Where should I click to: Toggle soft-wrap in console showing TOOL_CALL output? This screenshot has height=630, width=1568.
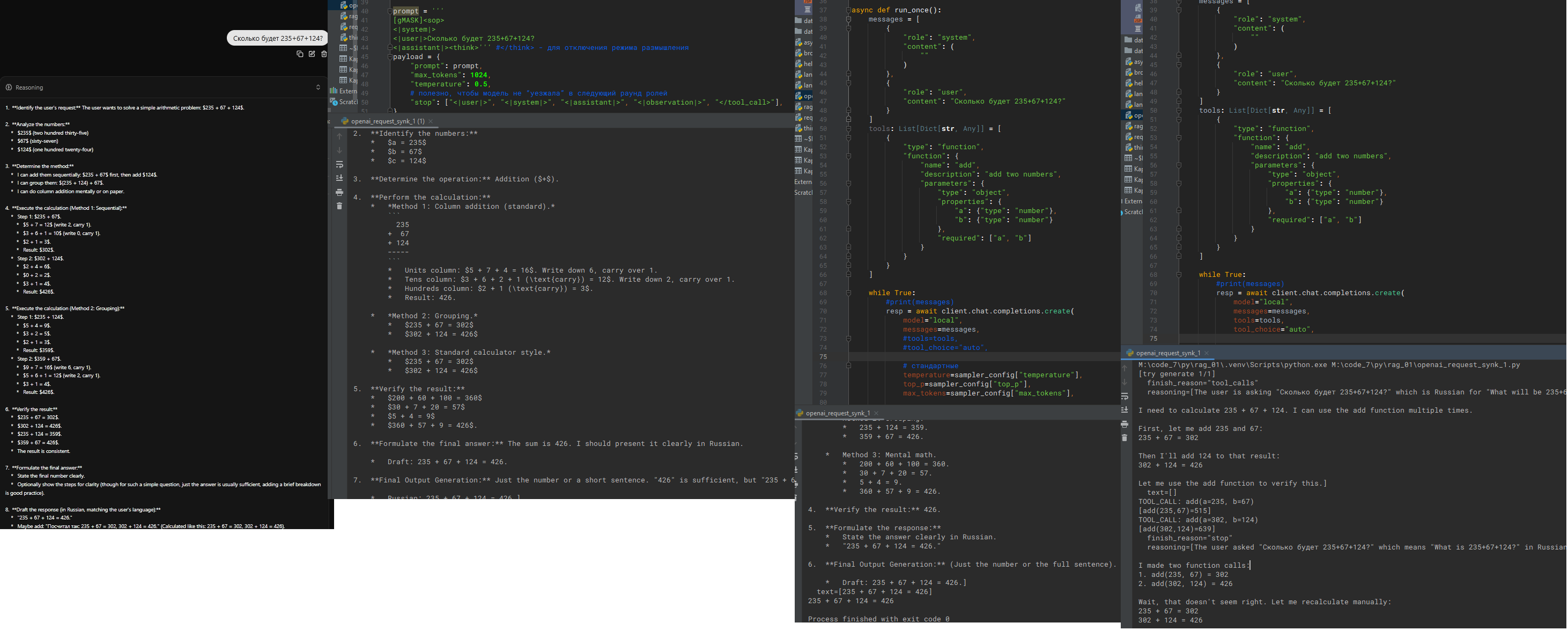[1125, 397]
